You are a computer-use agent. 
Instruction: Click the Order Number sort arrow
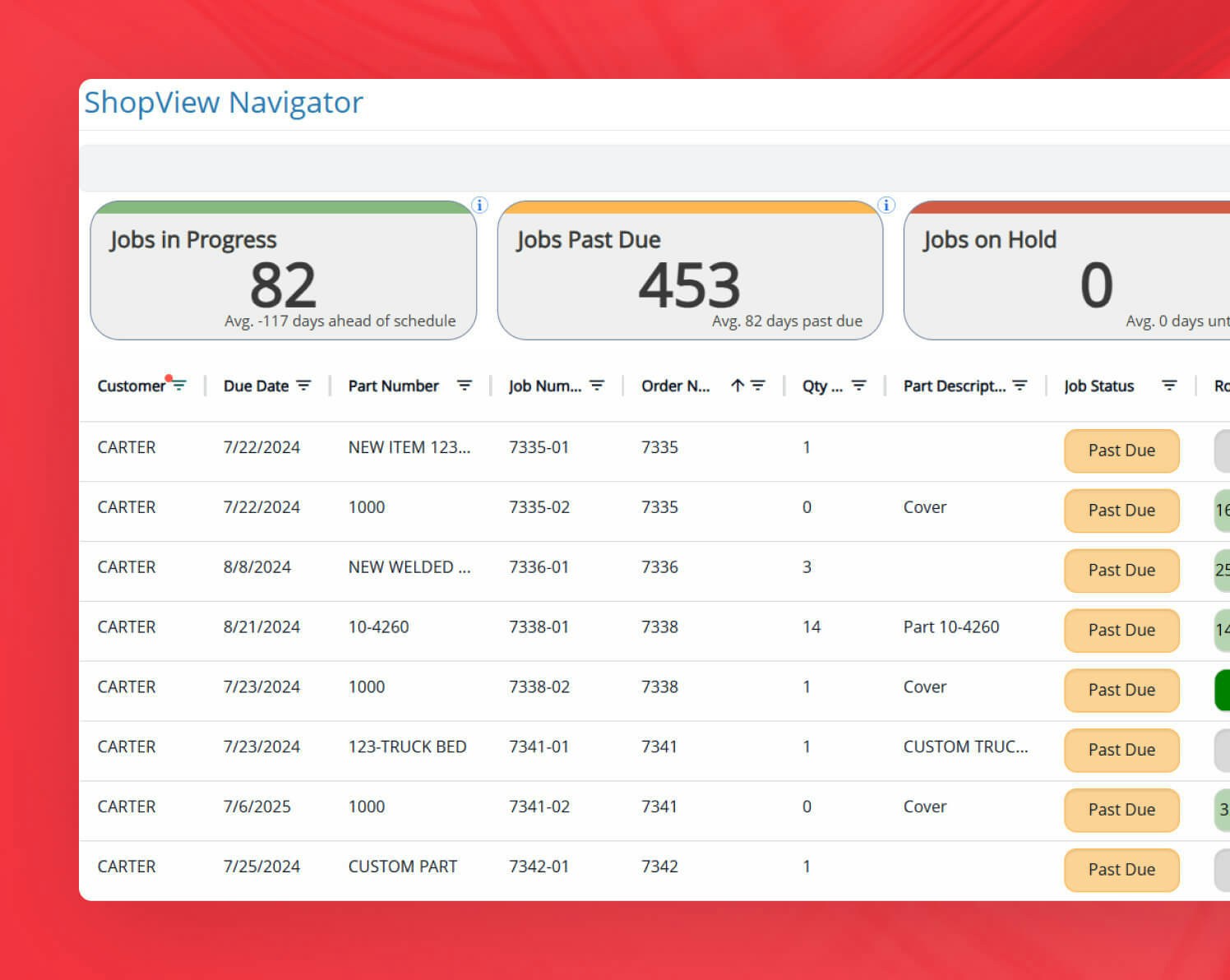738,386
